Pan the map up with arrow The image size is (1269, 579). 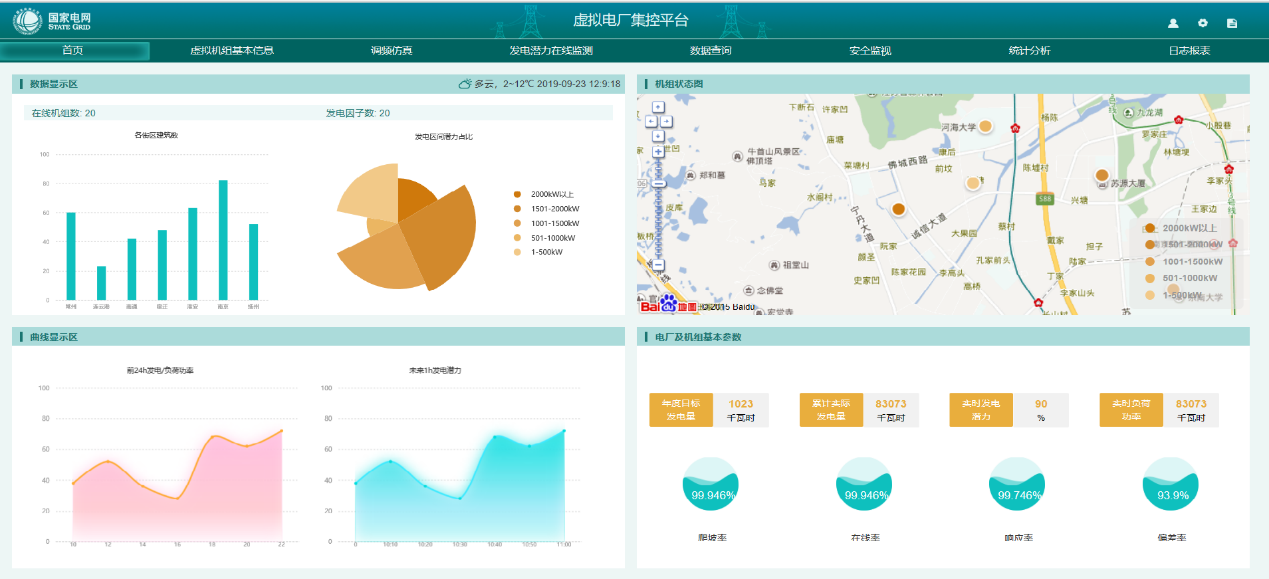(x=658, y=107)
